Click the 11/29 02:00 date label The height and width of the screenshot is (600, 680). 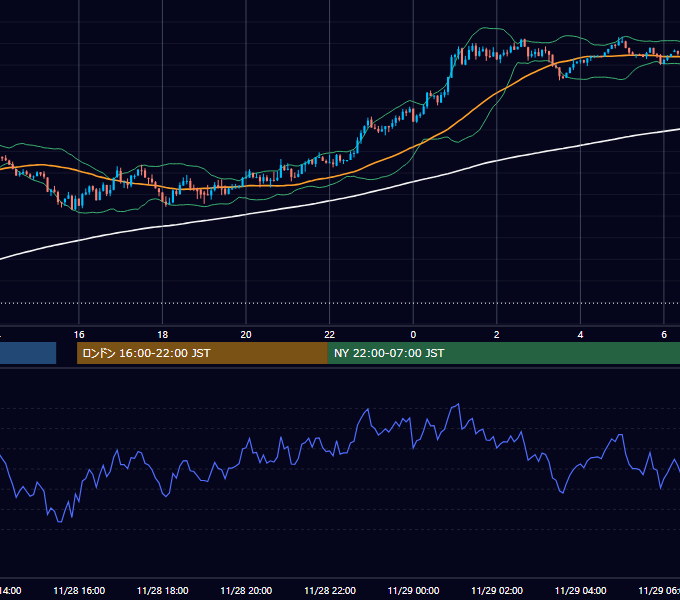coord(497,590)
